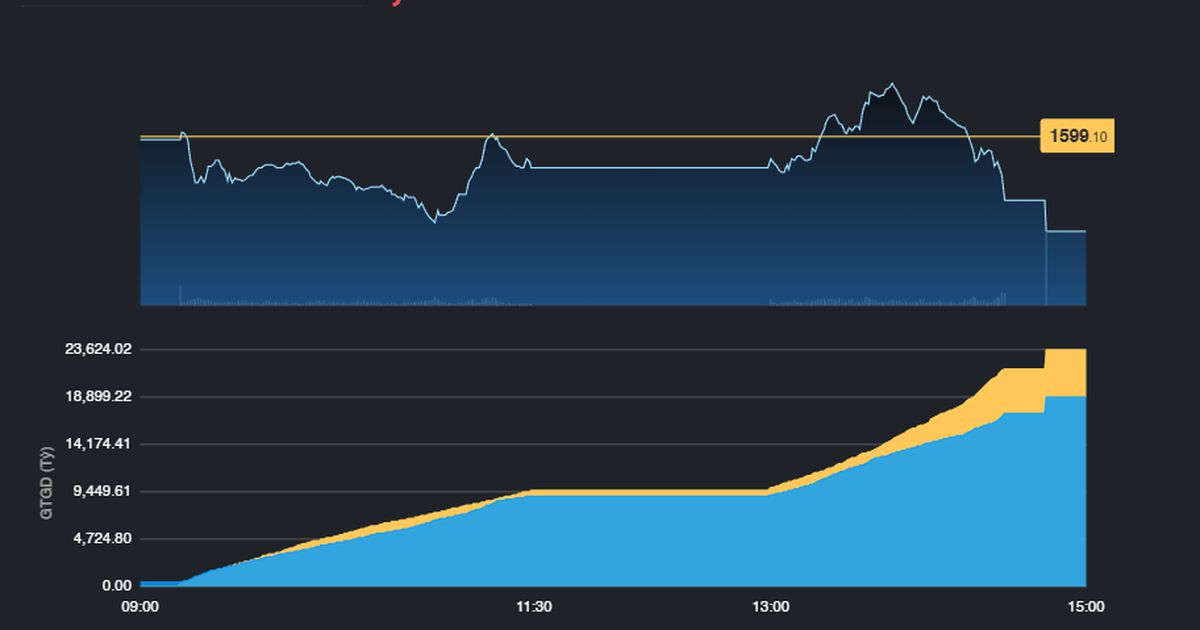
Task: Click the 23,624.02 y-axis value
Action: point(96,349)
